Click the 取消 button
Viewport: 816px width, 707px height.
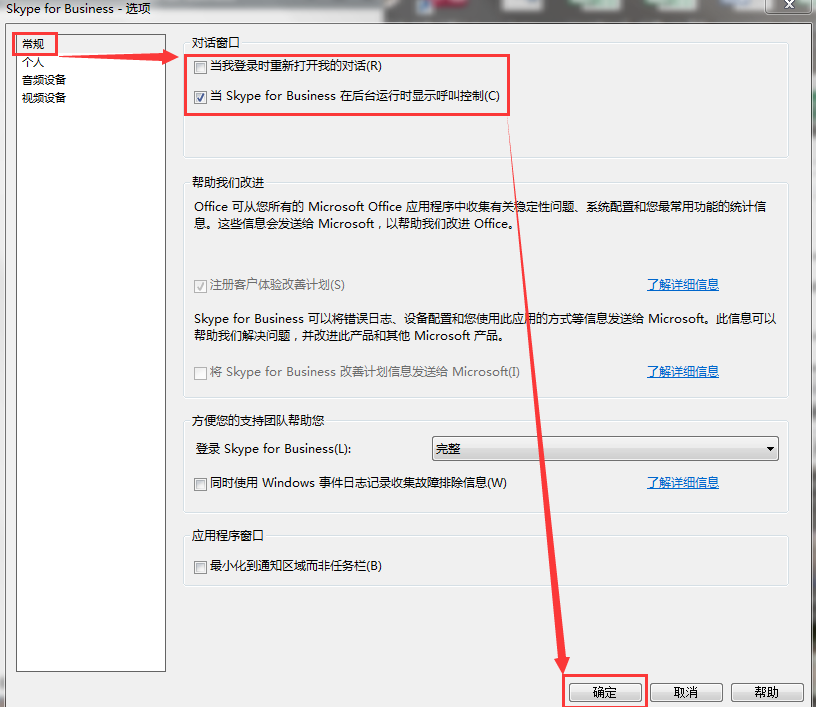click(686, 692)
